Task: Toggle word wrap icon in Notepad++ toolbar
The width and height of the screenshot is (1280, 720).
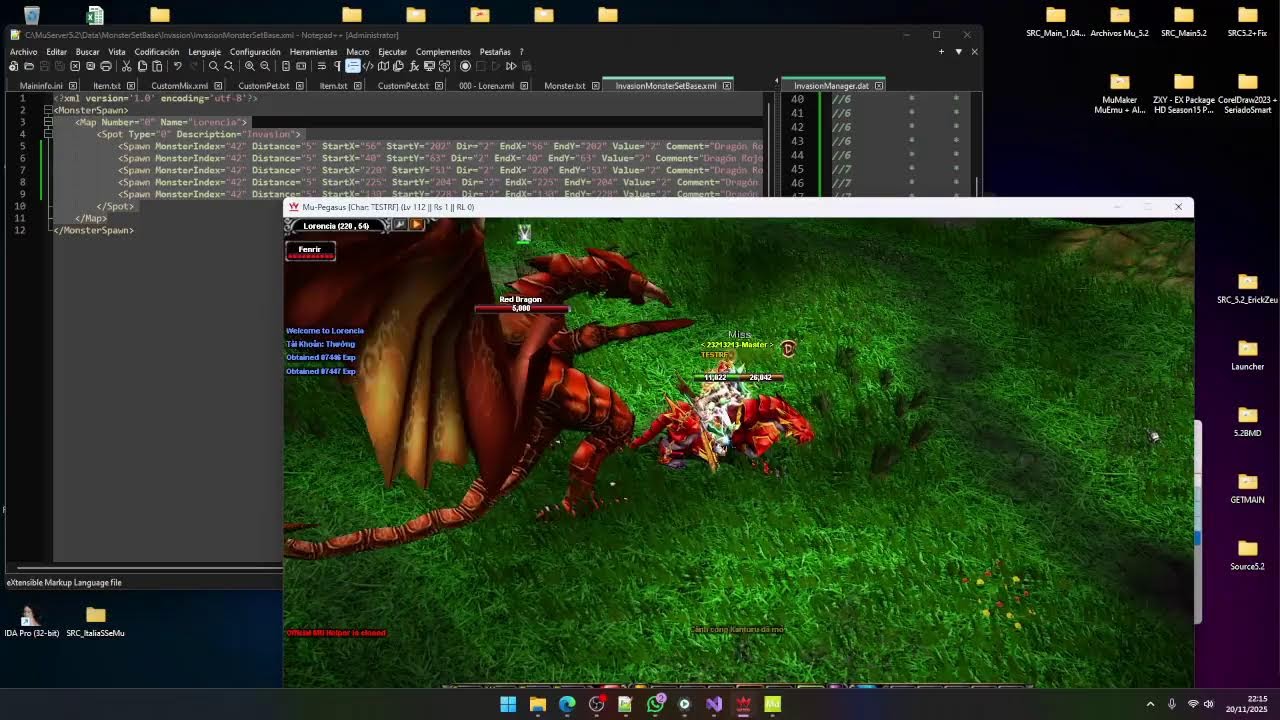Action: (322, 66)
